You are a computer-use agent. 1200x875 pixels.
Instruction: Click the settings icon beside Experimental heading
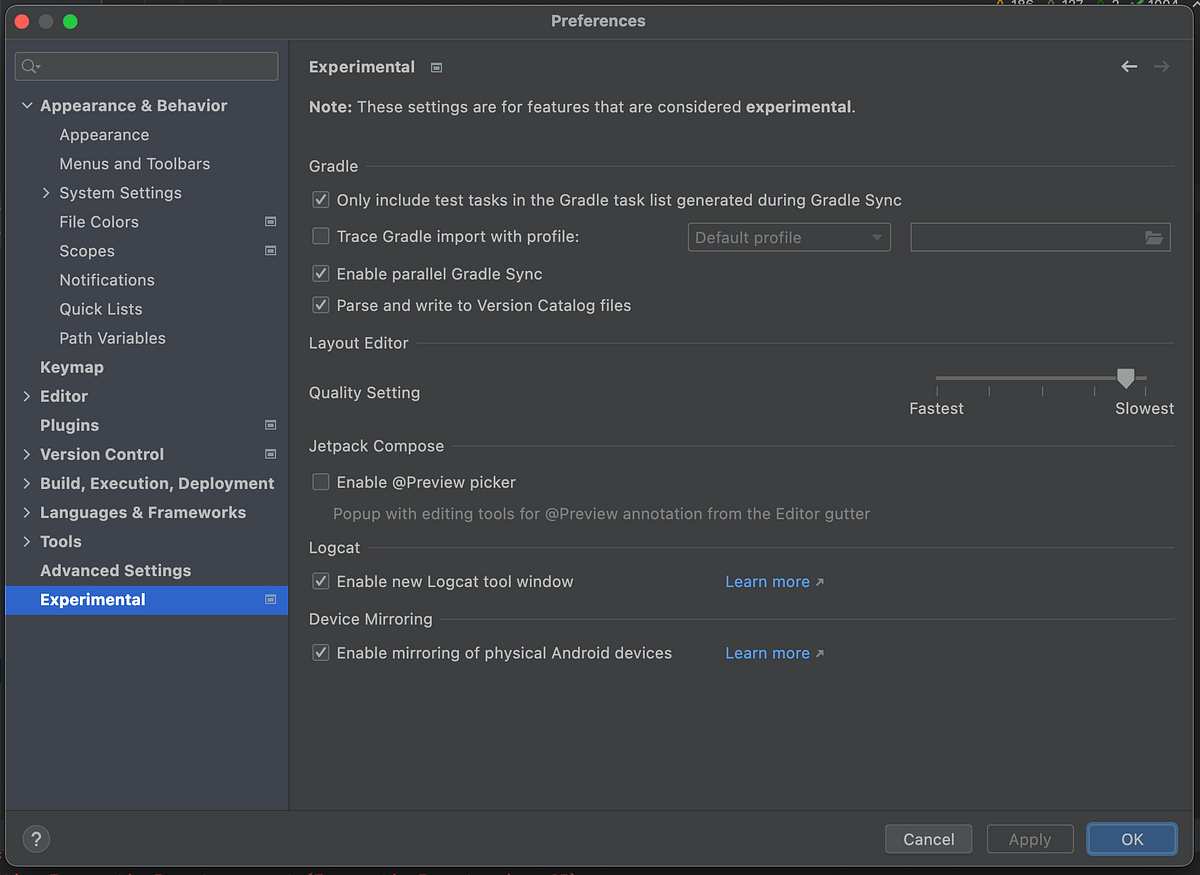click(436, 67)
